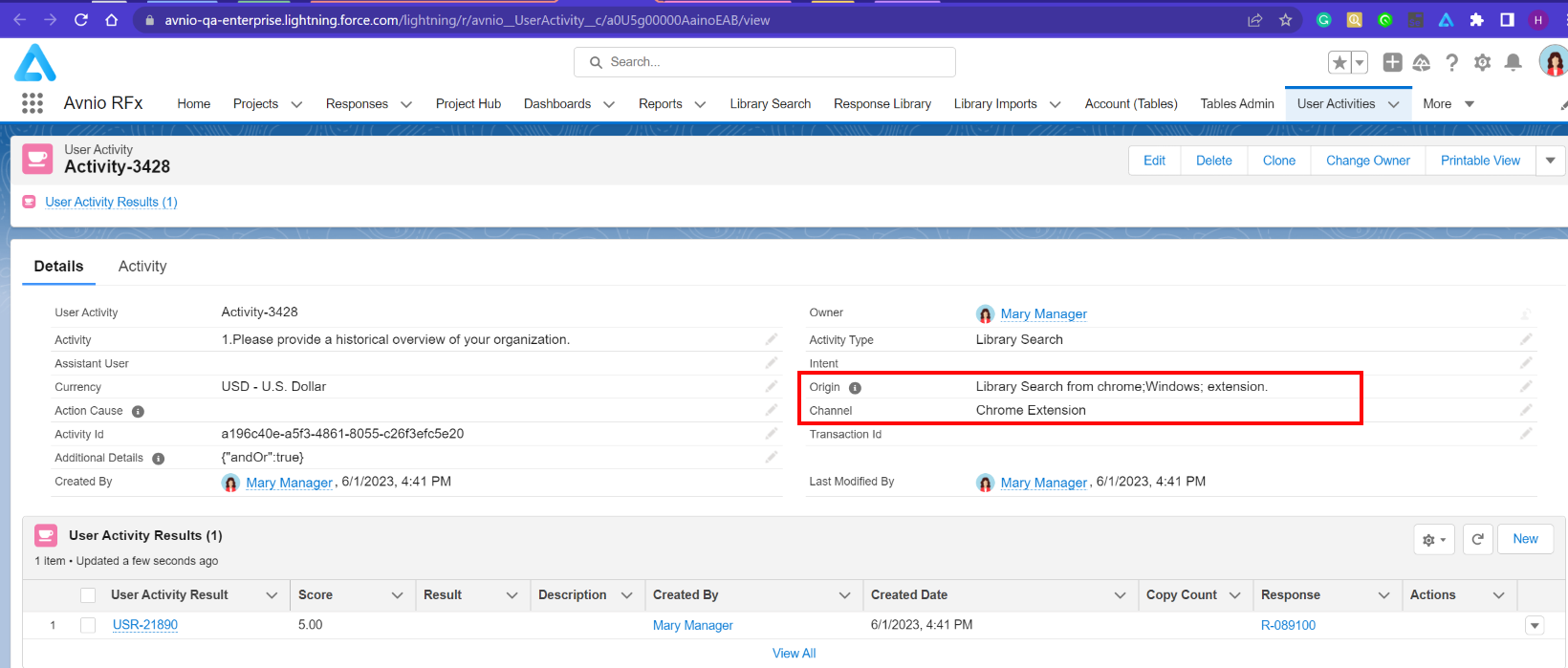Show more record actions dropdown

pyautogui.click(x=1550, y=161)
